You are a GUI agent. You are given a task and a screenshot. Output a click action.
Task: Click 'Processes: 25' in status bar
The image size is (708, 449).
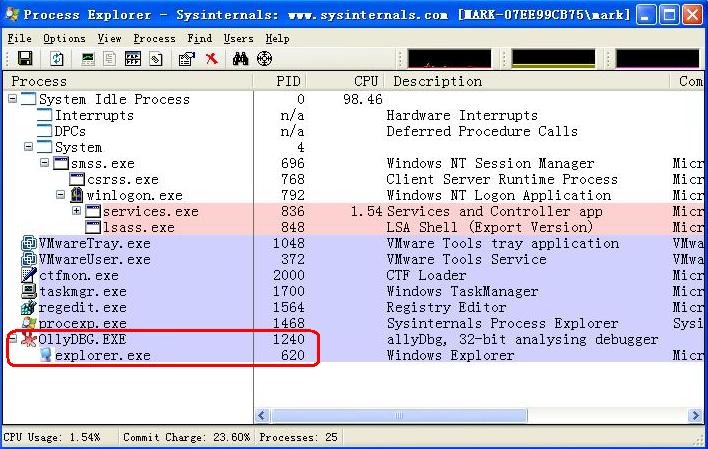pyautogui.click(x=298, y=437)
